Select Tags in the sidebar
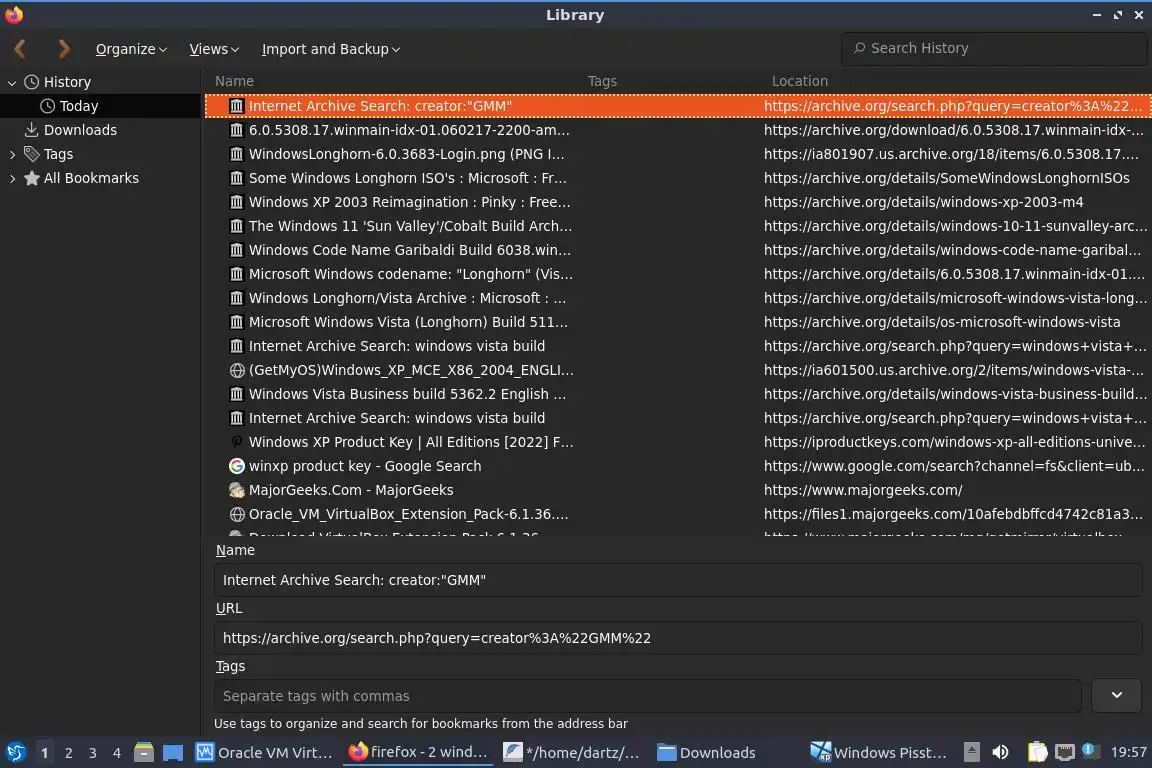The width and height of the screenshot is (1152, 768). click(58, 154)
